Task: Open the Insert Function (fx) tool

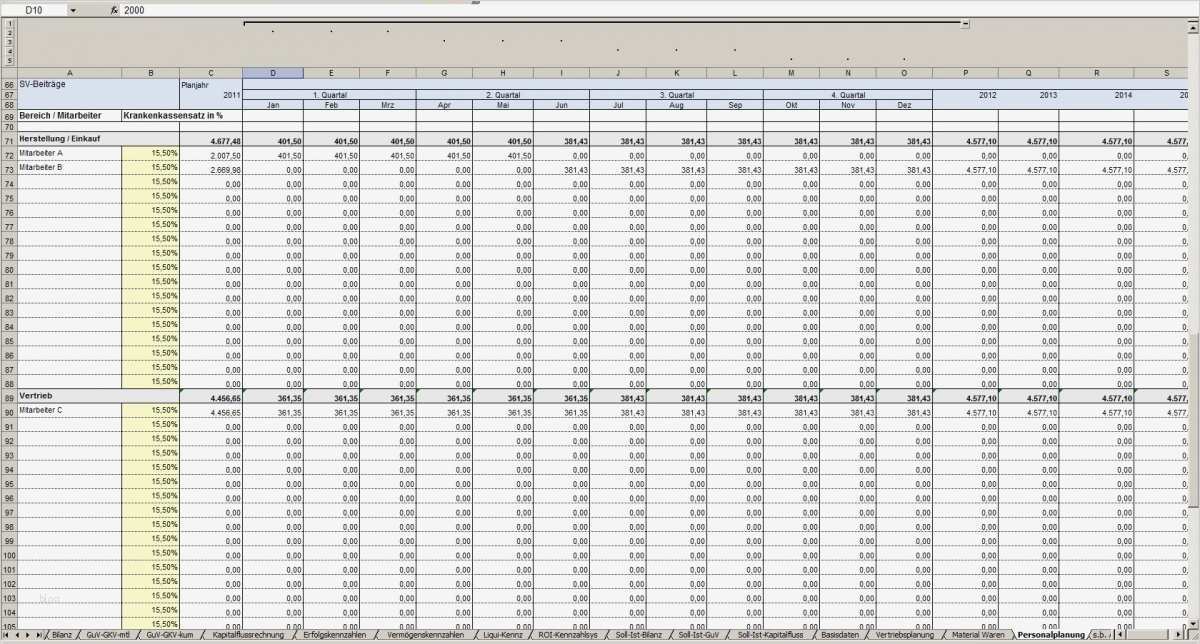Action: click(x=115, y=10)
